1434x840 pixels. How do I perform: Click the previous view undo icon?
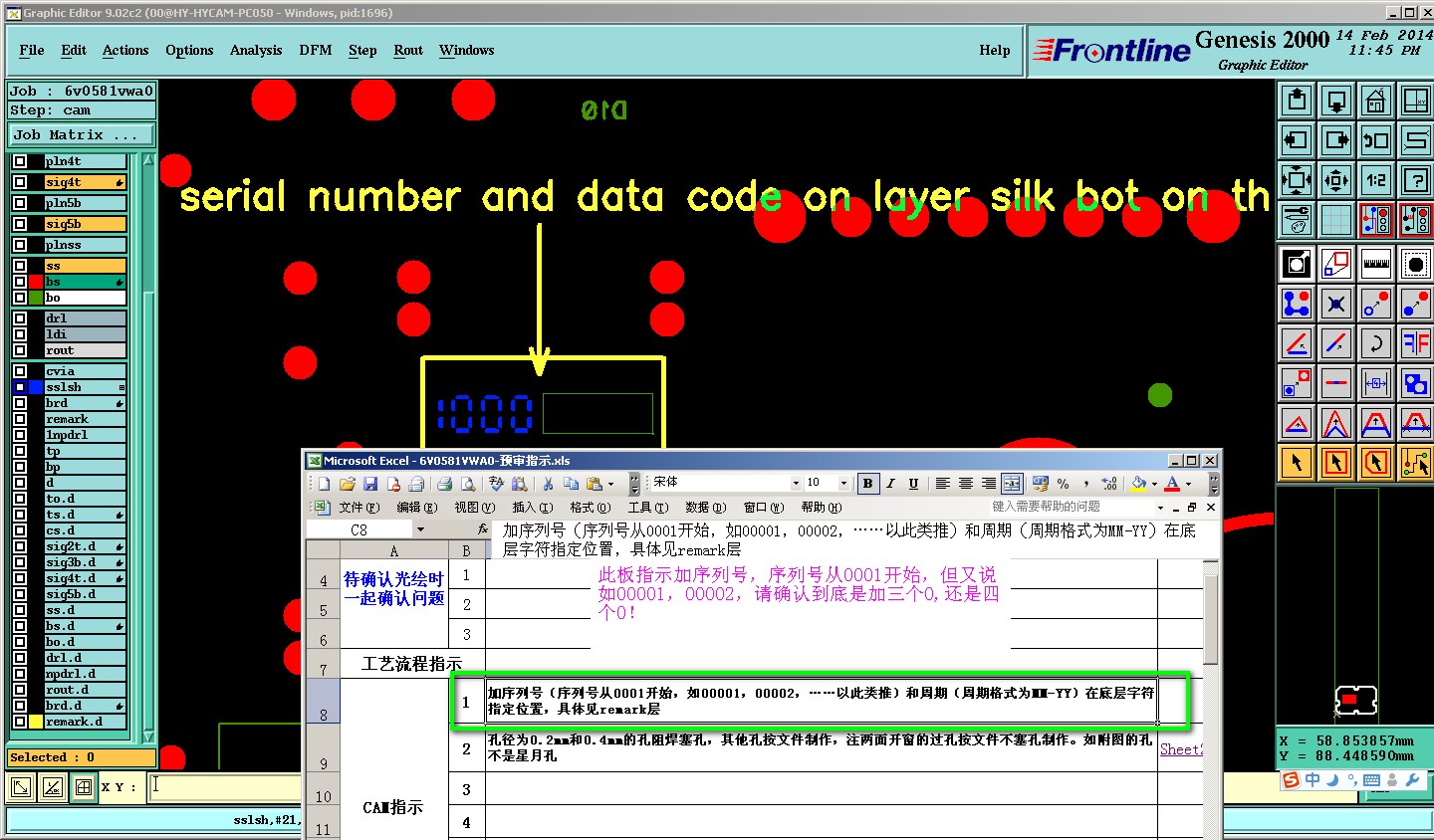point(1376,140)
